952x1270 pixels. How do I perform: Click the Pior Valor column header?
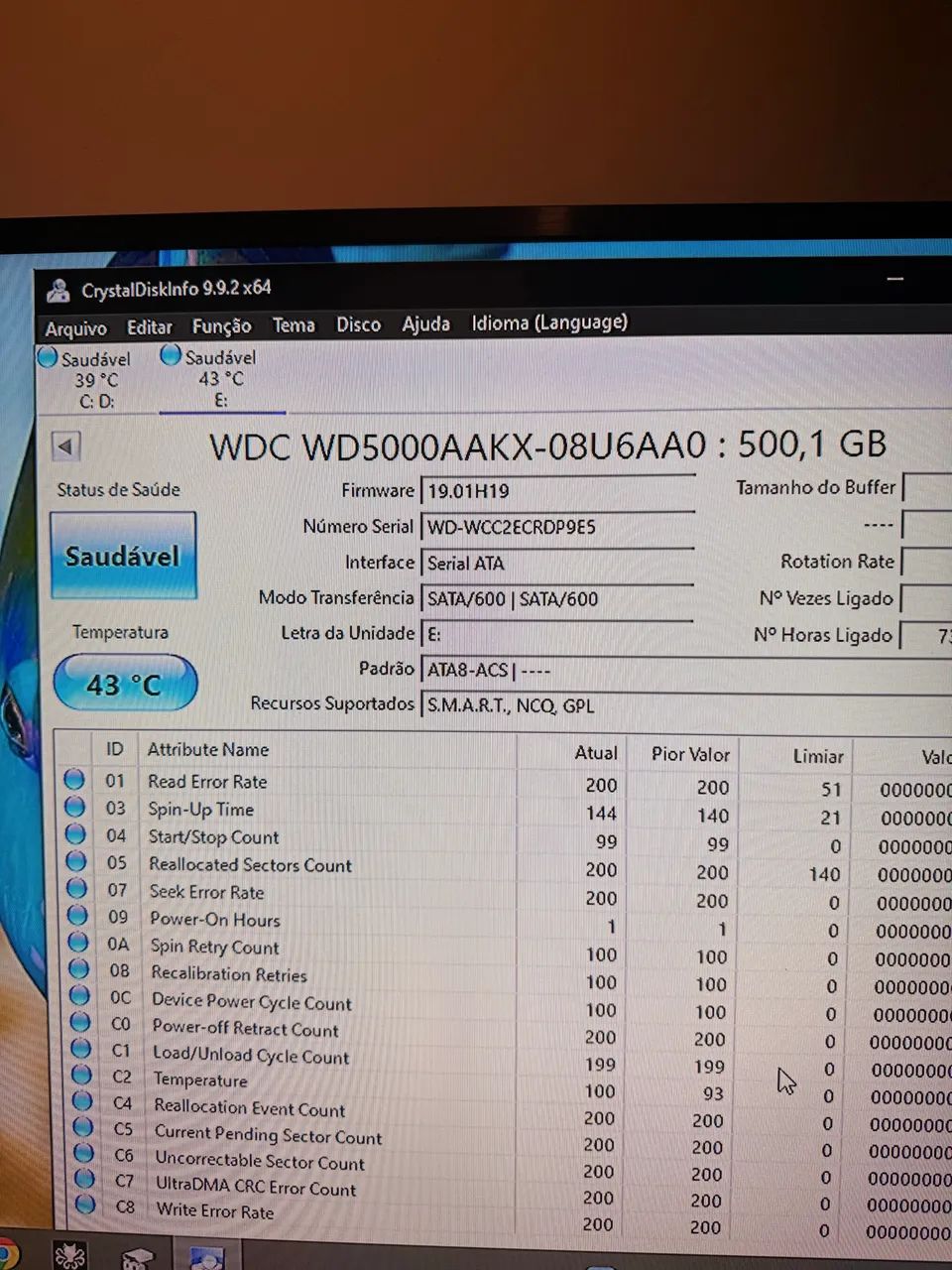(x=690, y=755)
